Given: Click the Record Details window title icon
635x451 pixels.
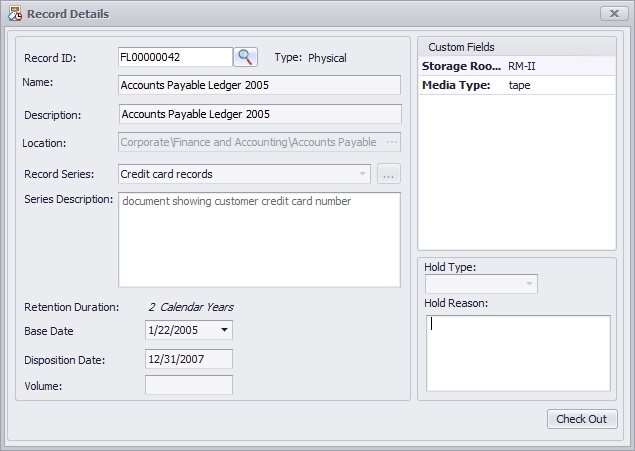Looking at the screenshot, I should pyautogui.click(x=14, y=14).
